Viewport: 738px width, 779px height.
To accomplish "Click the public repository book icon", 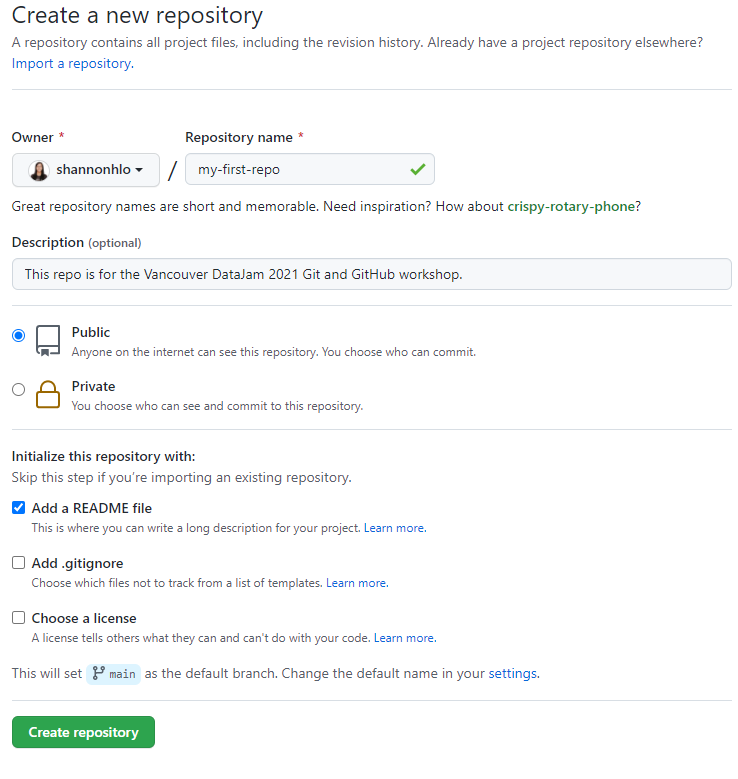I will click(x=48, y=340).
